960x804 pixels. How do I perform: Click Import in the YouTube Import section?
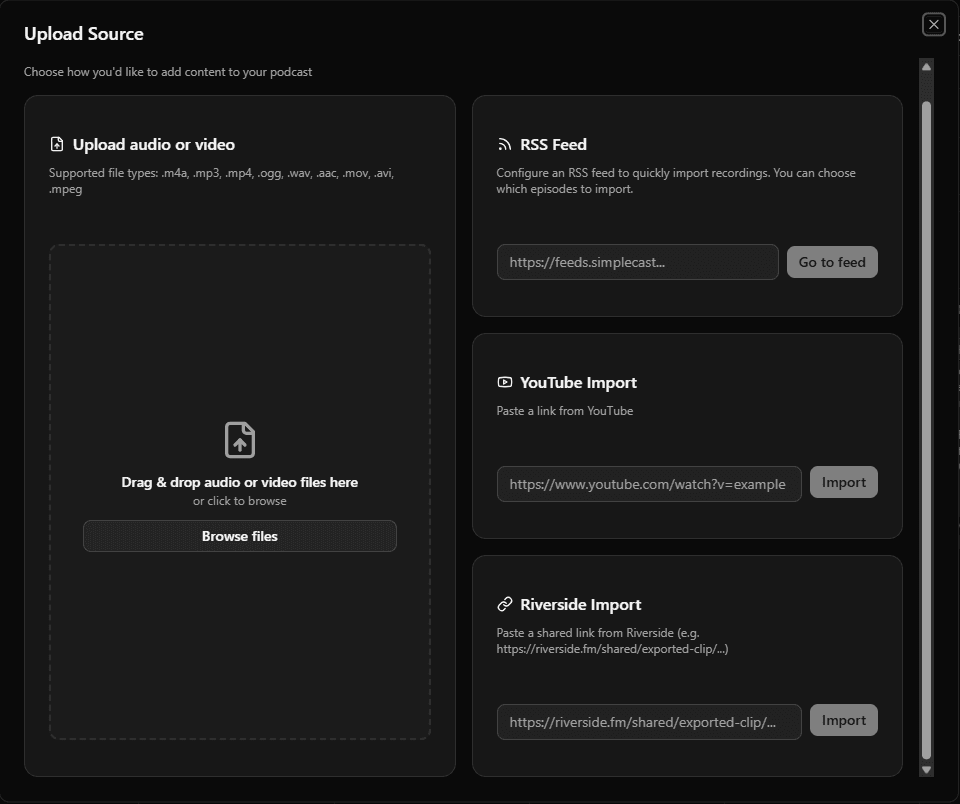[x=843, y=481]
